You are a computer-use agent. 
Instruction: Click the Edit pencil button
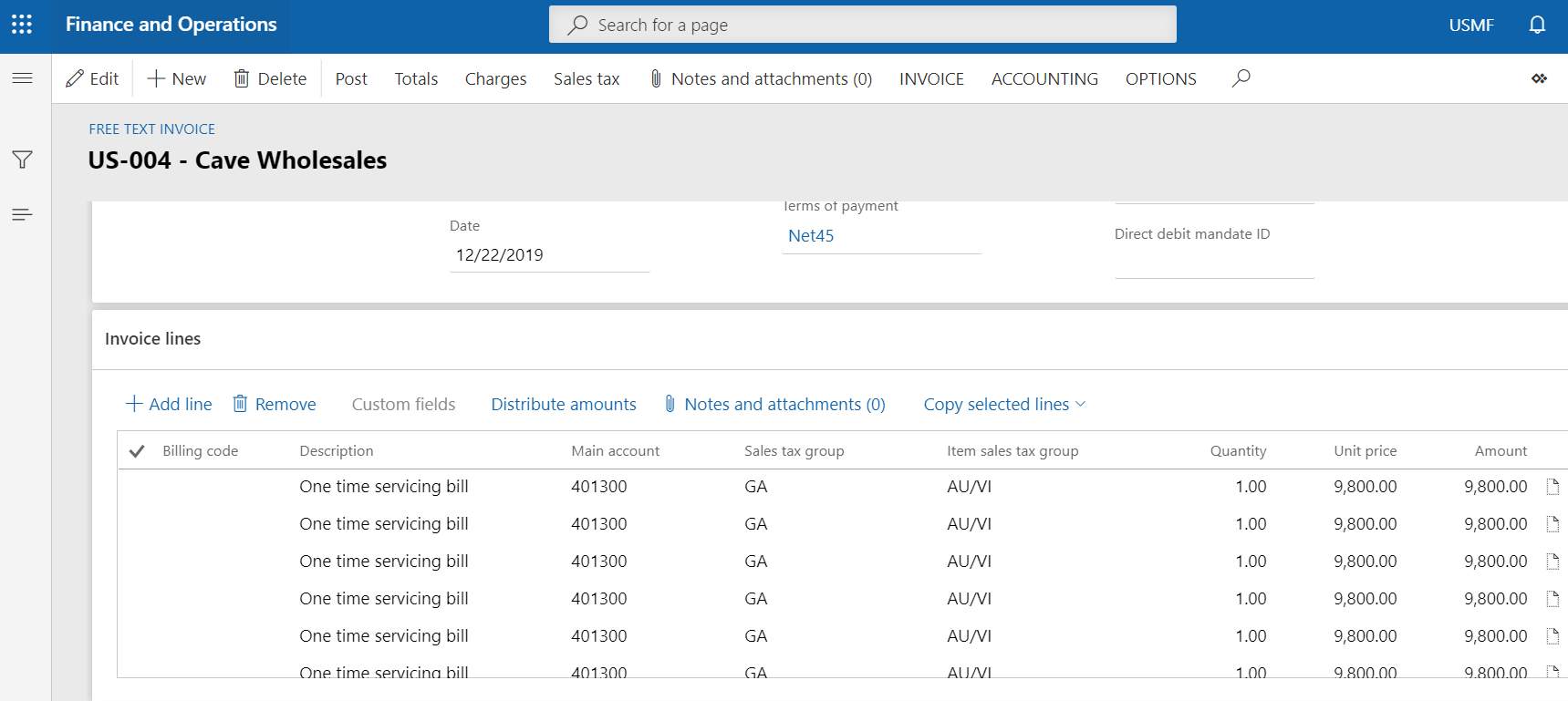coord(92,79)
